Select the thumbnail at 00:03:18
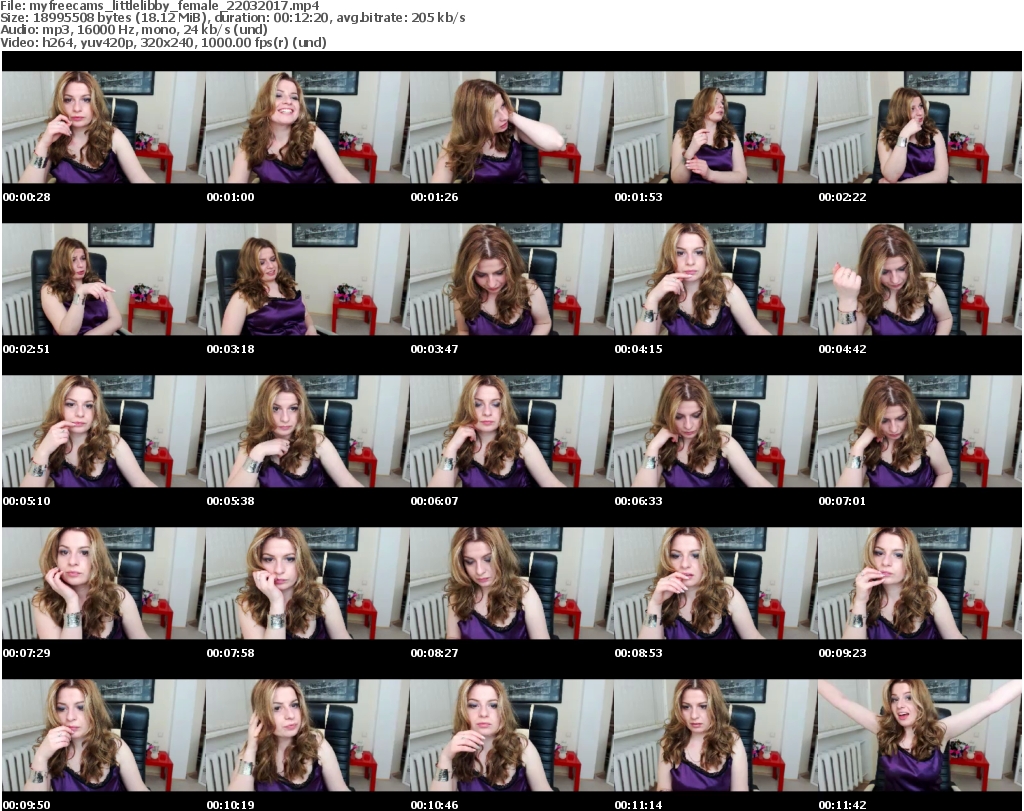 click(x=307, y=279)
